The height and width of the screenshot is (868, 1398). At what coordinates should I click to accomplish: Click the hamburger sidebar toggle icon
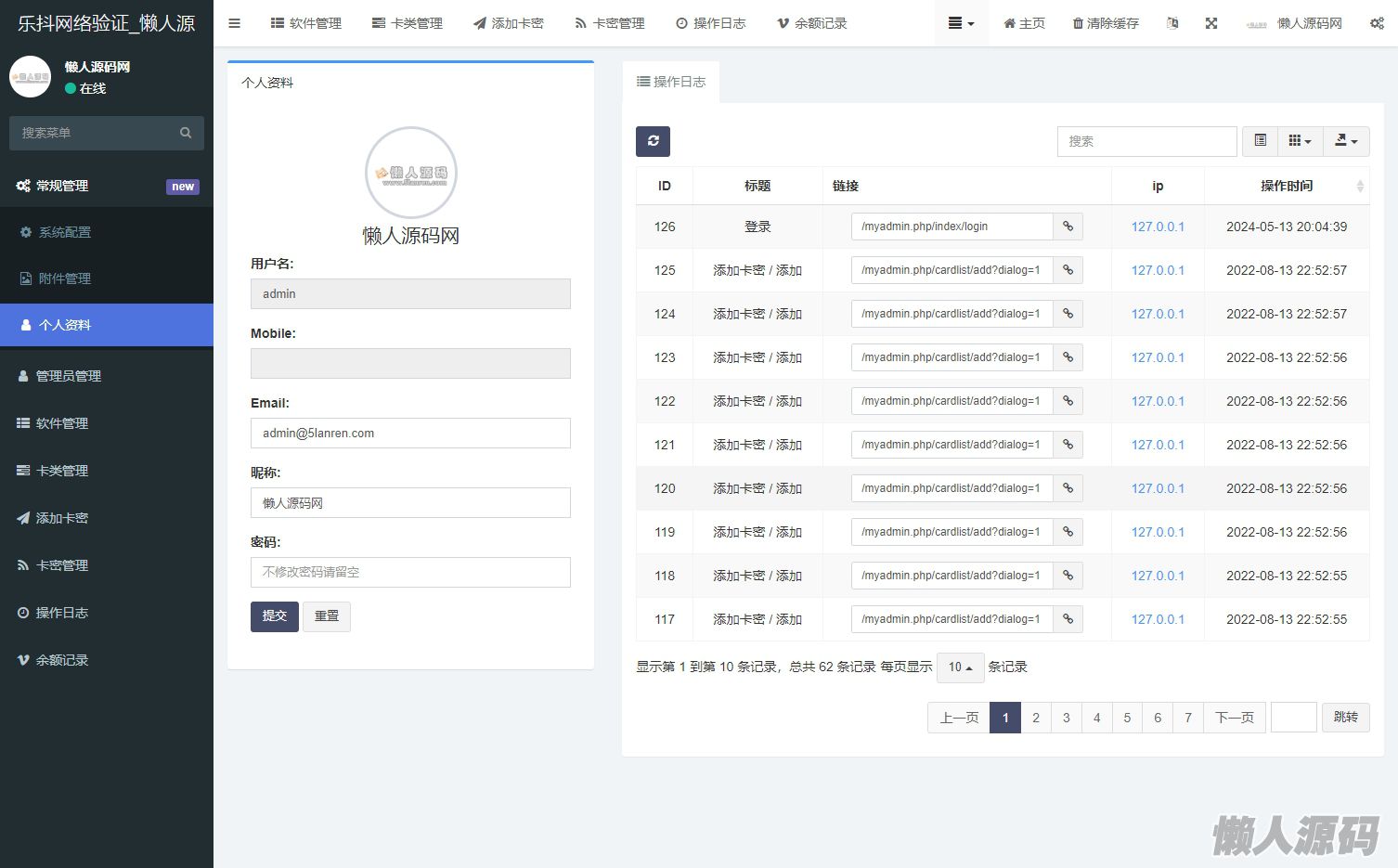[235, 23]
